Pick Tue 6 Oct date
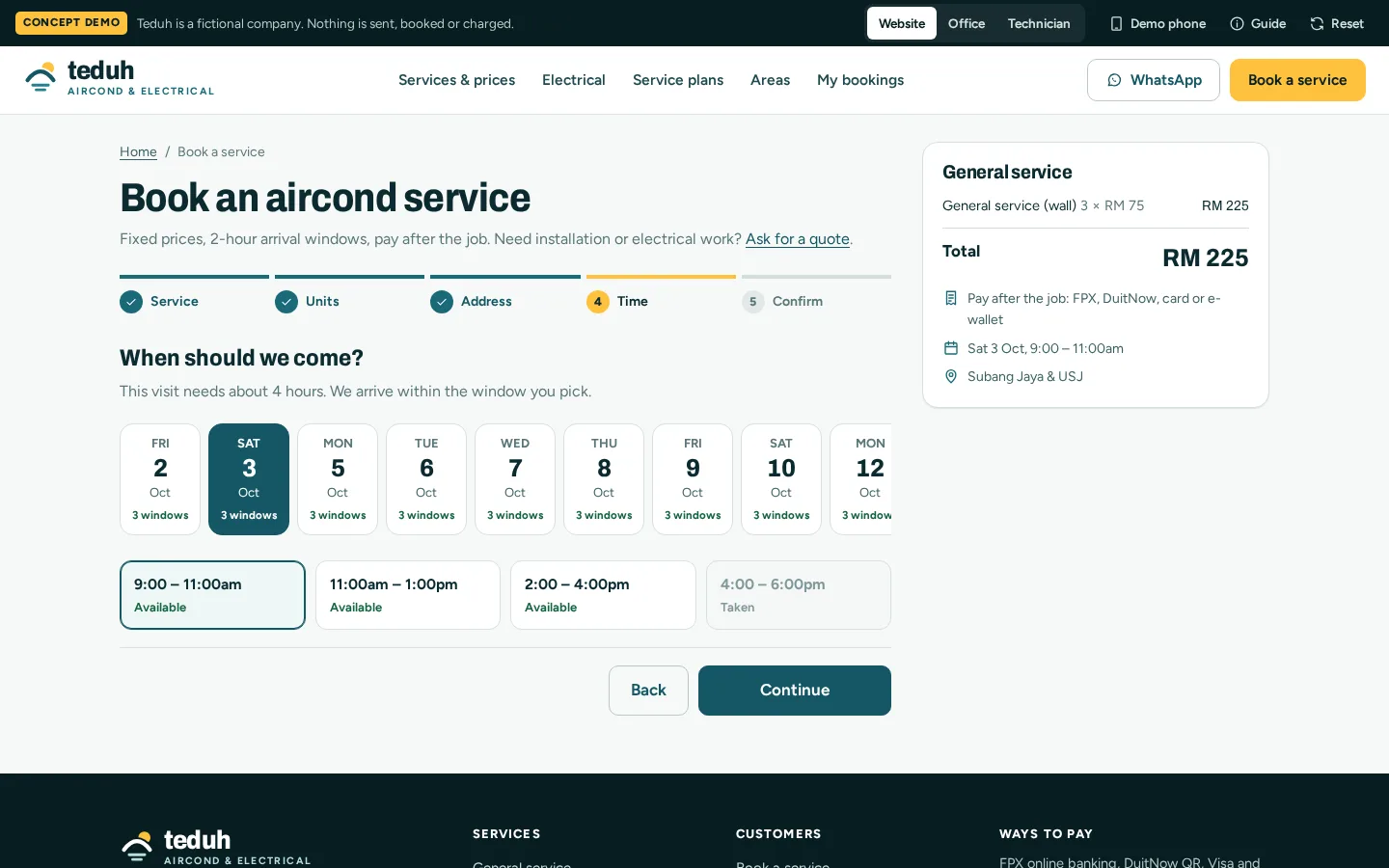Viewport: 1389px width, 868px height. coord(426,479)
